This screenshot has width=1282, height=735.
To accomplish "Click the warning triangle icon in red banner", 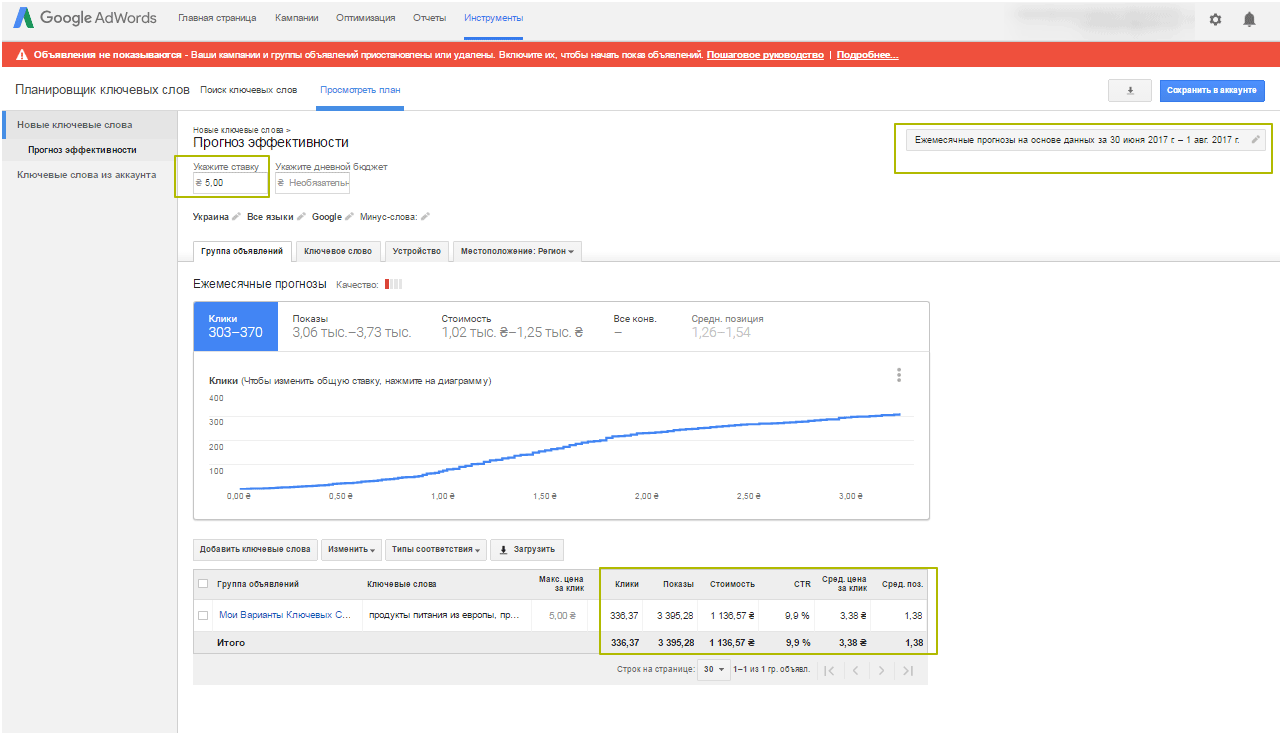I will coord(21,55).
